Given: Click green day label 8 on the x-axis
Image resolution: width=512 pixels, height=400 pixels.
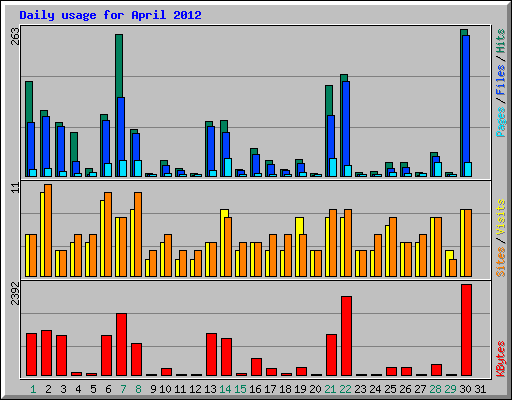Looking at the screenshot, I should pos(138,389).
